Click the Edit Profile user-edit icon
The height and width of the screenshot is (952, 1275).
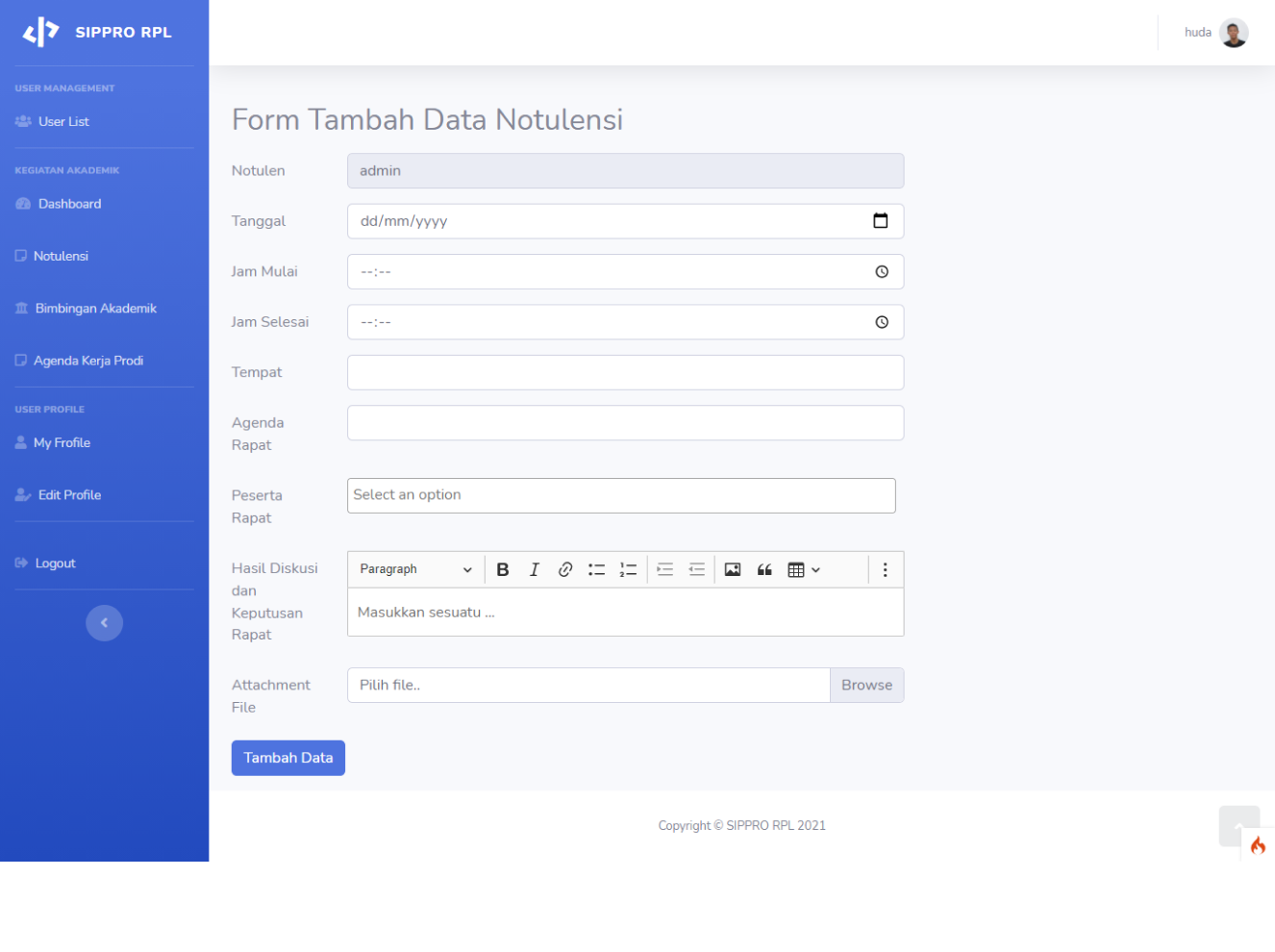coord(23,495)
